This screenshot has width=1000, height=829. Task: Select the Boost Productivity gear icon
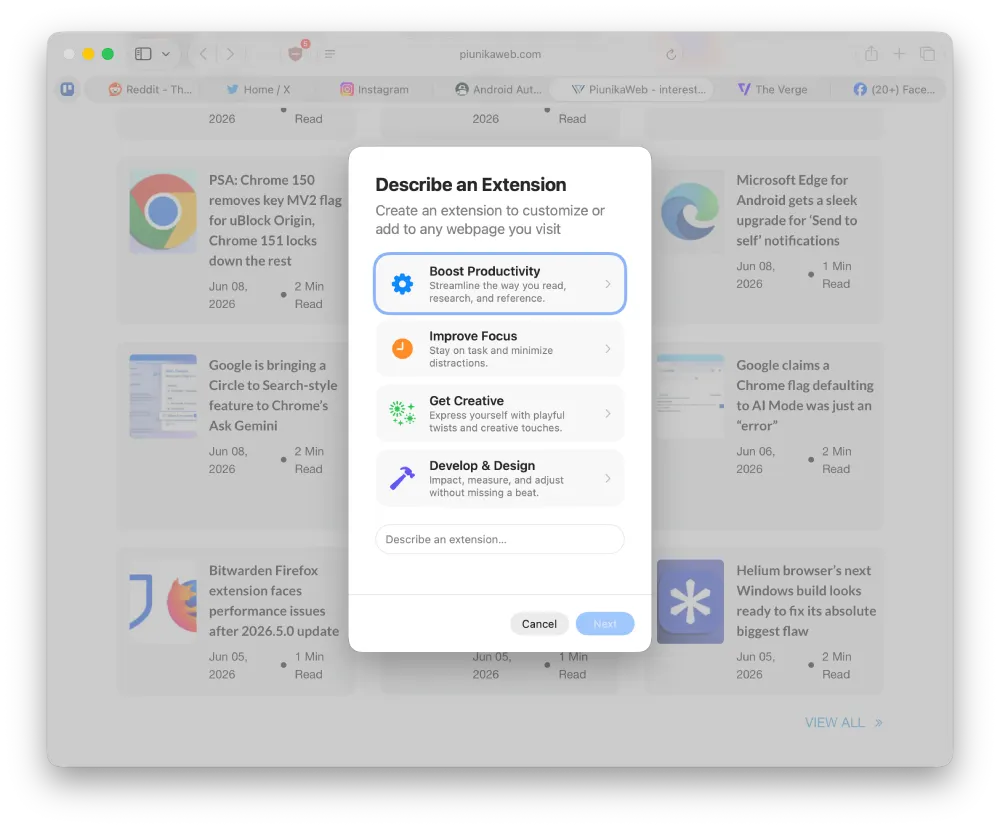[x=402, y=284]
